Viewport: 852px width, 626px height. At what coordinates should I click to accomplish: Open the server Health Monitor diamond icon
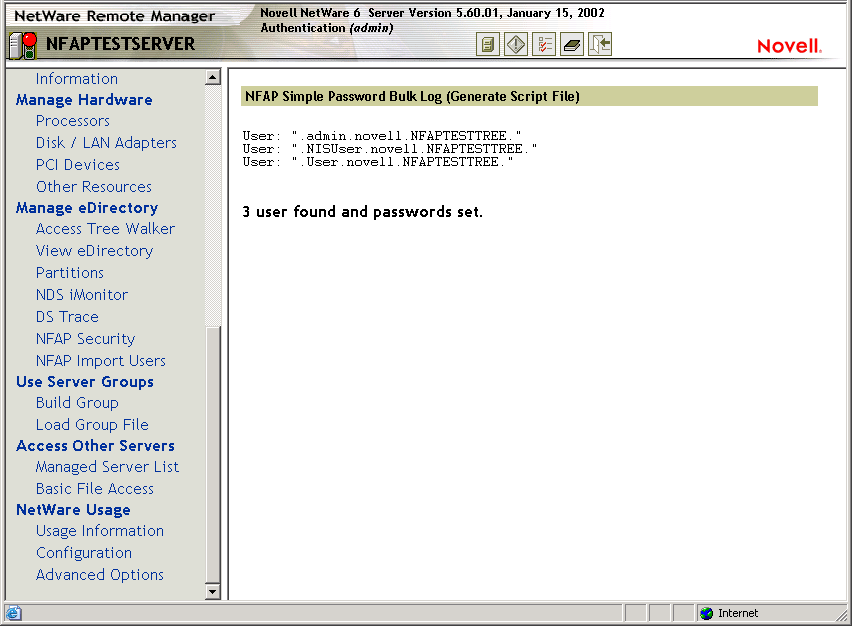(x=514, y=44)
